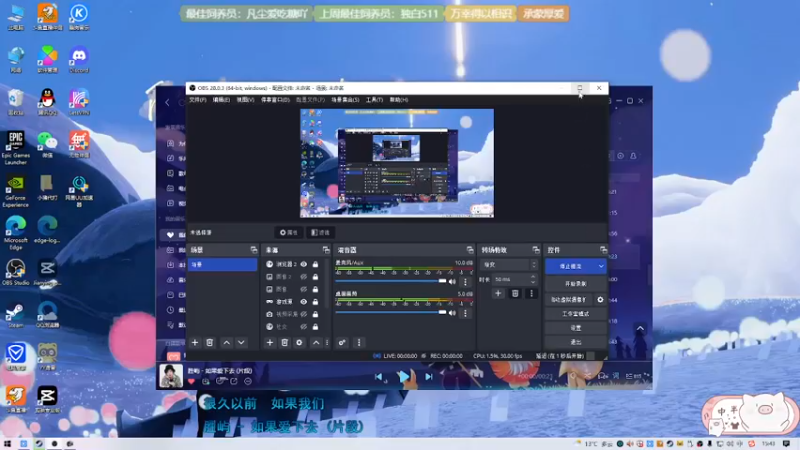Open source Filters button below preview
The image size is (800, 450).
320,233
